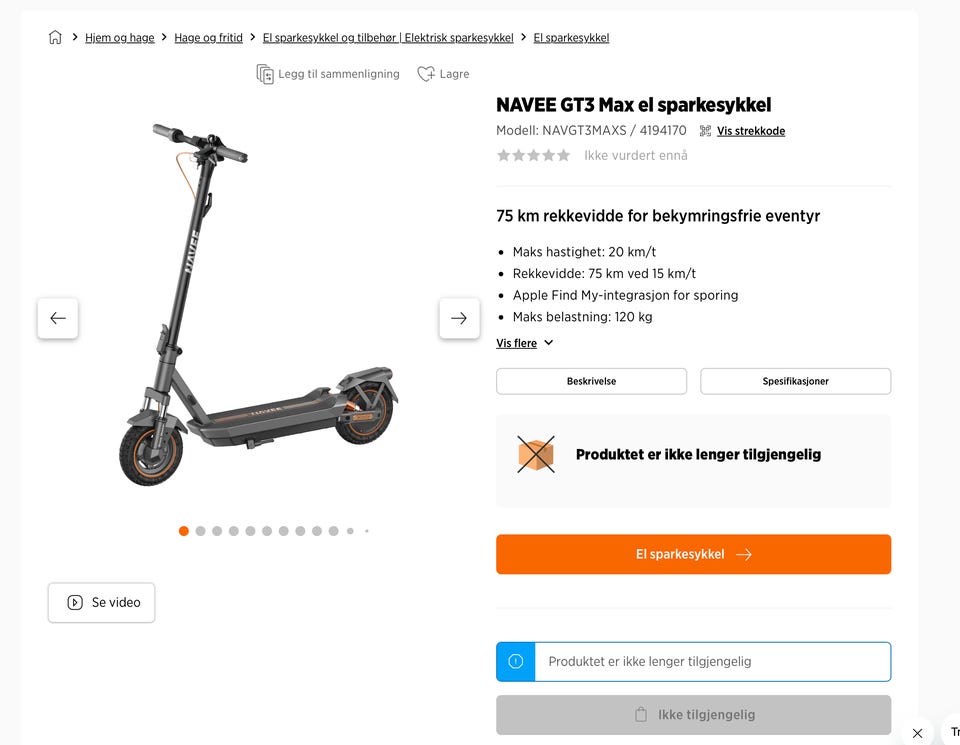Open the Beskrivelse tab

click(x=591, y=381)
